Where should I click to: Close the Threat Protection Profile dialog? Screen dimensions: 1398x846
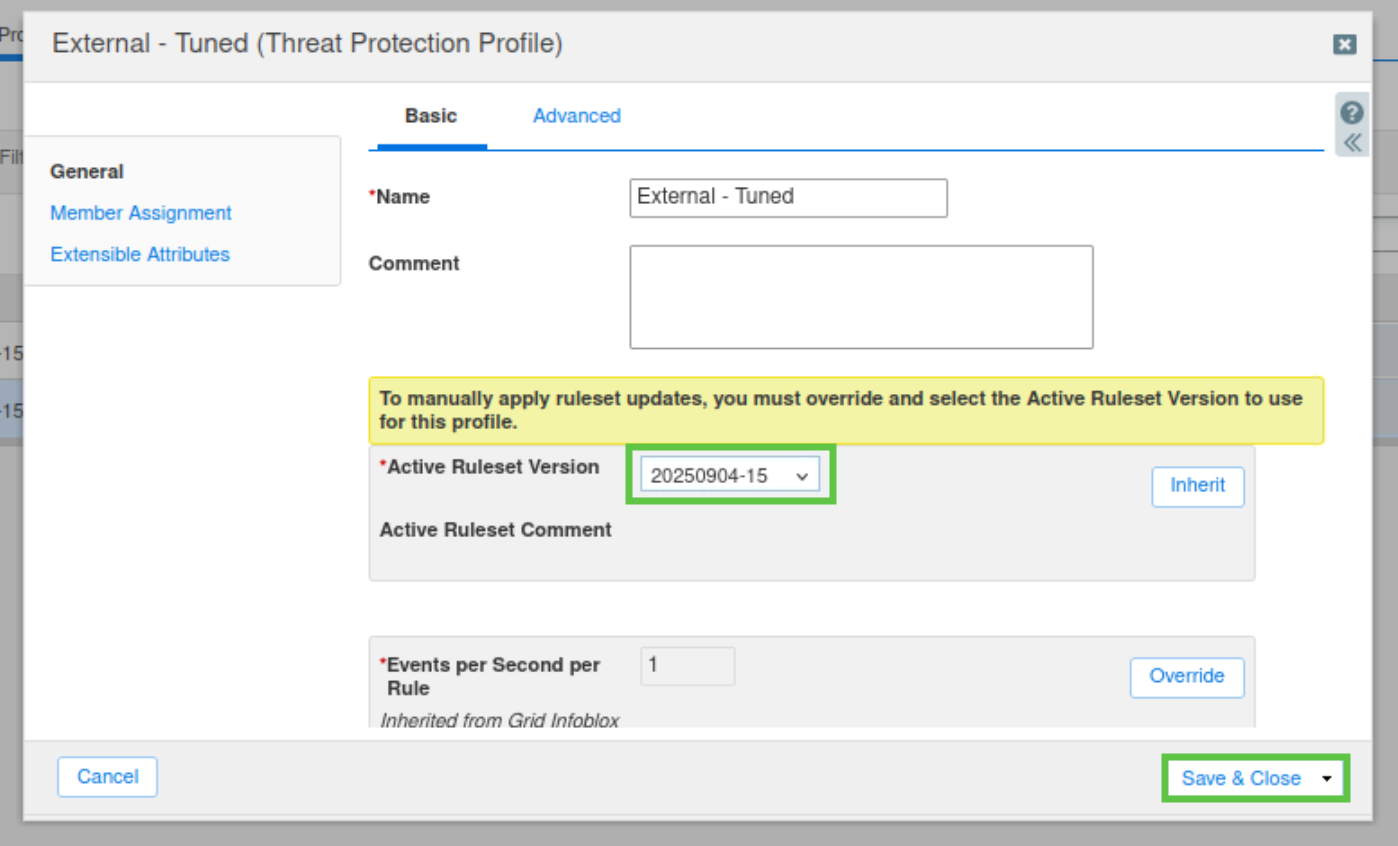[x=1344, y=44]
